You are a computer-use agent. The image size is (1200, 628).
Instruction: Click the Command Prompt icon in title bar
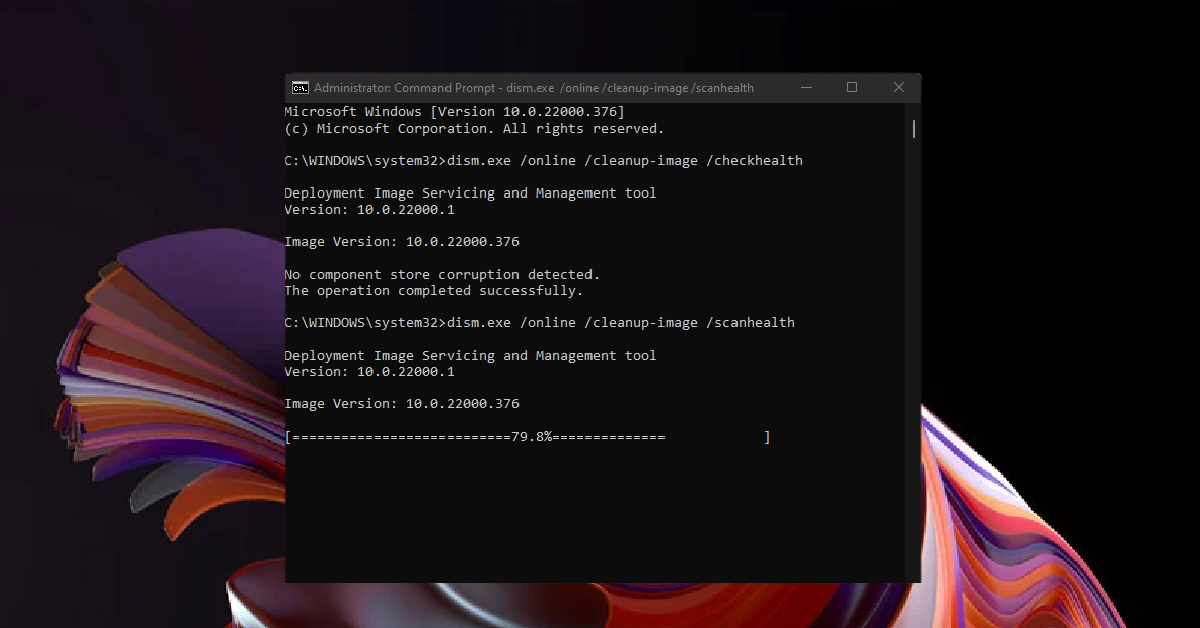click(299, 88)
